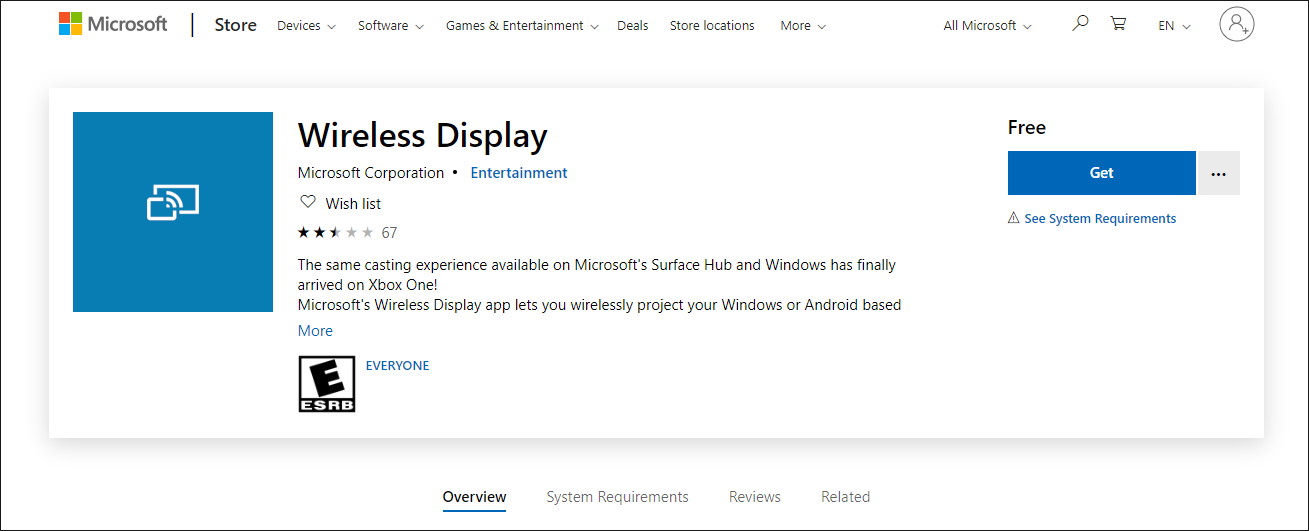The height and width of the screenshot is (531, 1309).
Task: Open Store locations menu item
Action: pyautogui.click(x=712, y=26)
